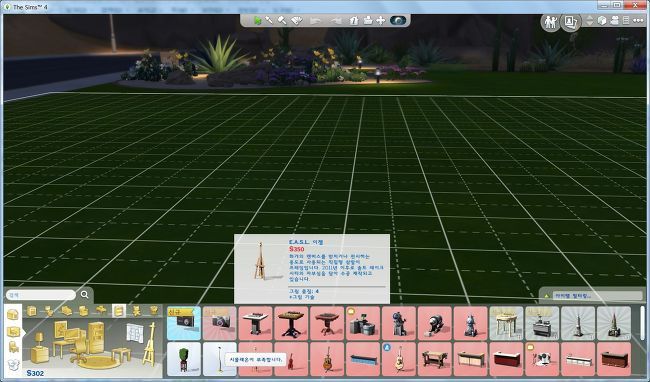The height and width of the screenshot is (382, 650).
Task: Click the undo arrow in build toolbar
Action: (x=315, y=20)
